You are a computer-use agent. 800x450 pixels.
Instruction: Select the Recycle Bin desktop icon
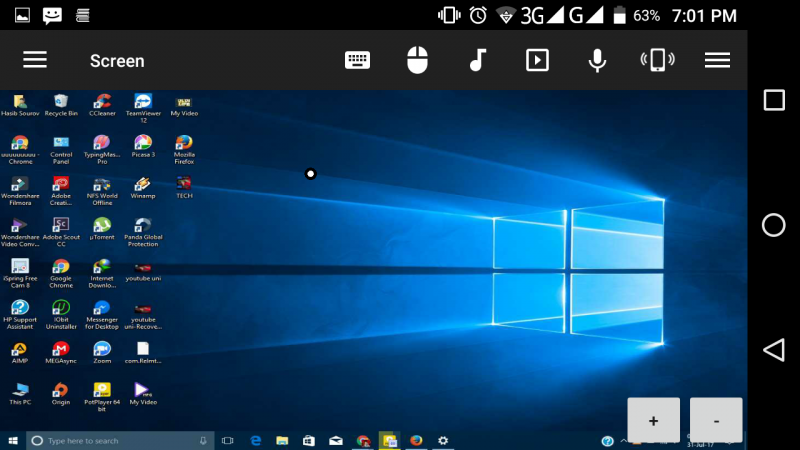pyautogui.click(x=61, y=103)
